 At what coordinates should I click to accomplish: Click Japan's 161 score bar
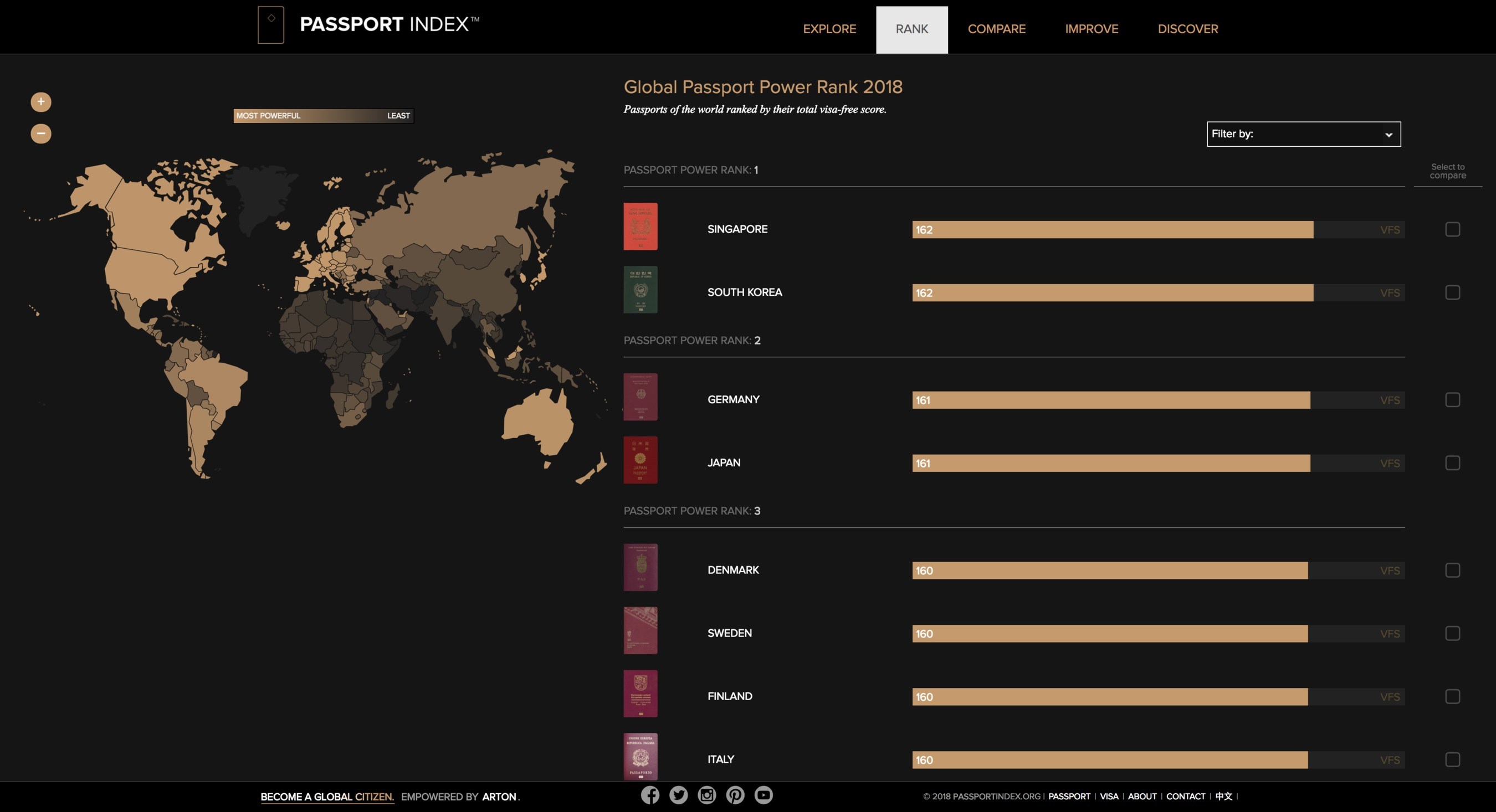tap(1111, 463)
